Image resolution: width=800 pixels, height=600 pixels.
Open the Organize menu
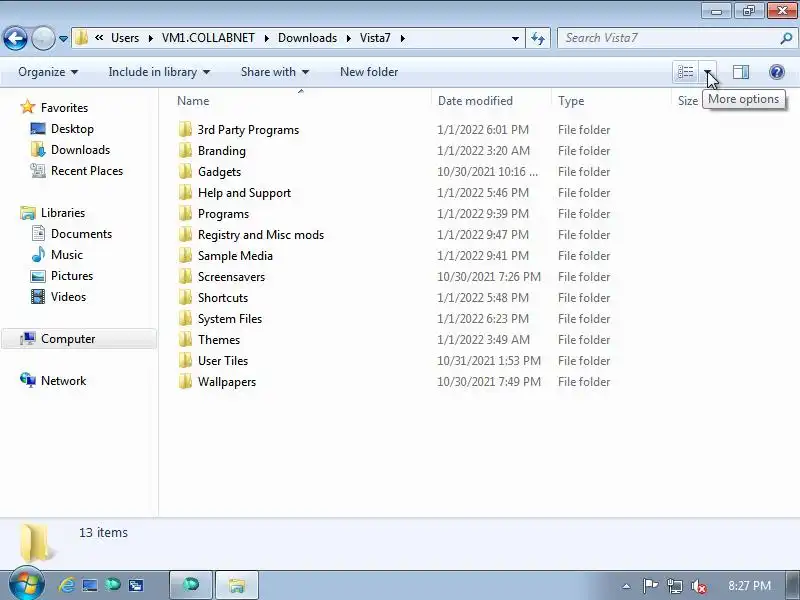pyautogui.click(x=48, y=72)
